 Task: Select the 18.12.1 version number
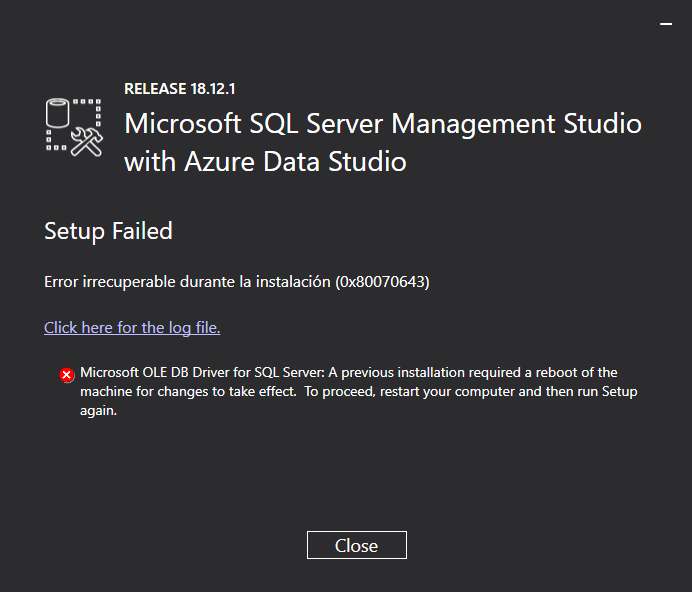click(x=213, y=89)
